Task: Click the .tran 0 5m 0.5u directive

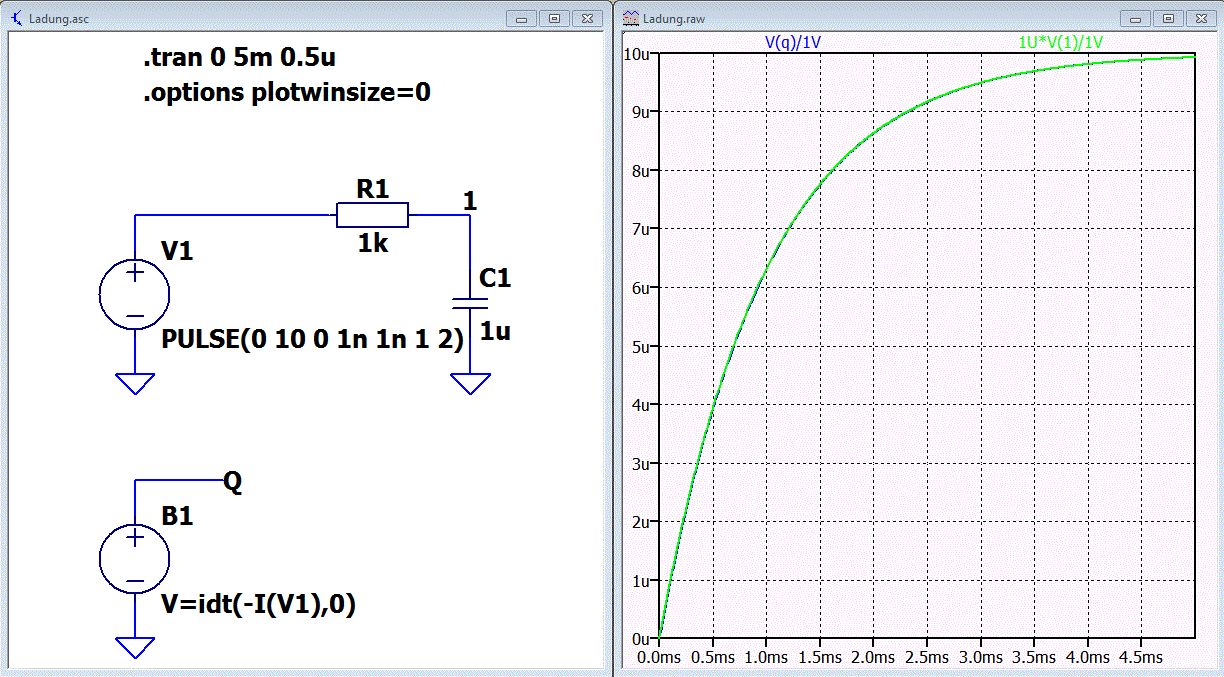Action: (x=246, y=59)
